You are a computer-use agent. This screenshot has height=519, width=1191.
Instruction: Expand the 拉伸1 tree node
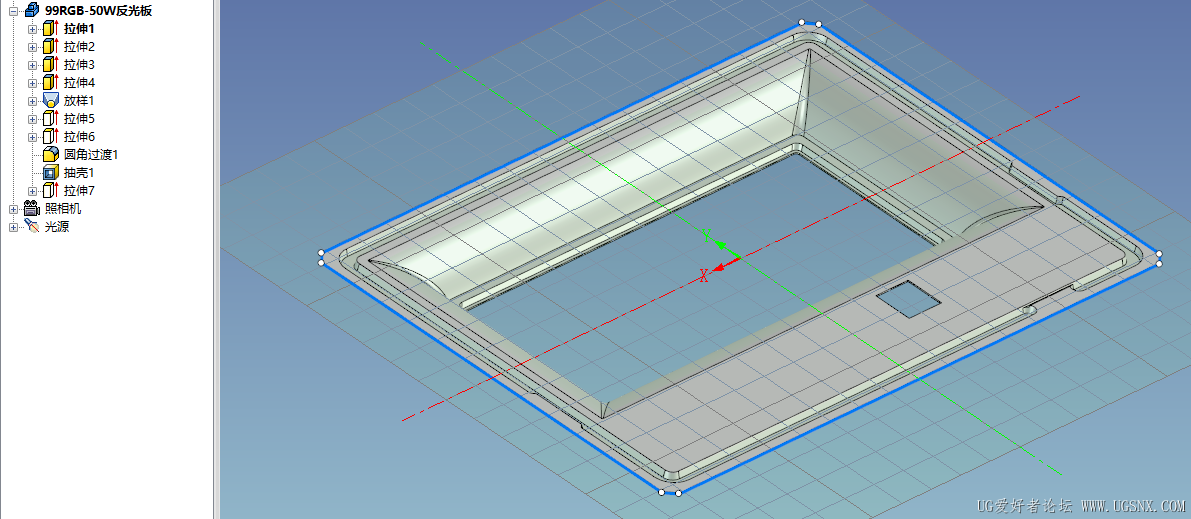32,29
